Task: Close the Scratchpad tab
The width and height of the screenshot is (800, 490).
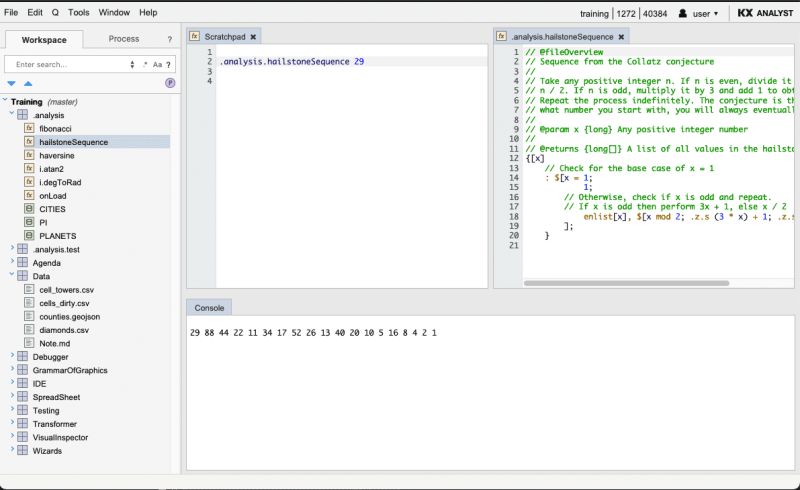Action: pos(253,37)
